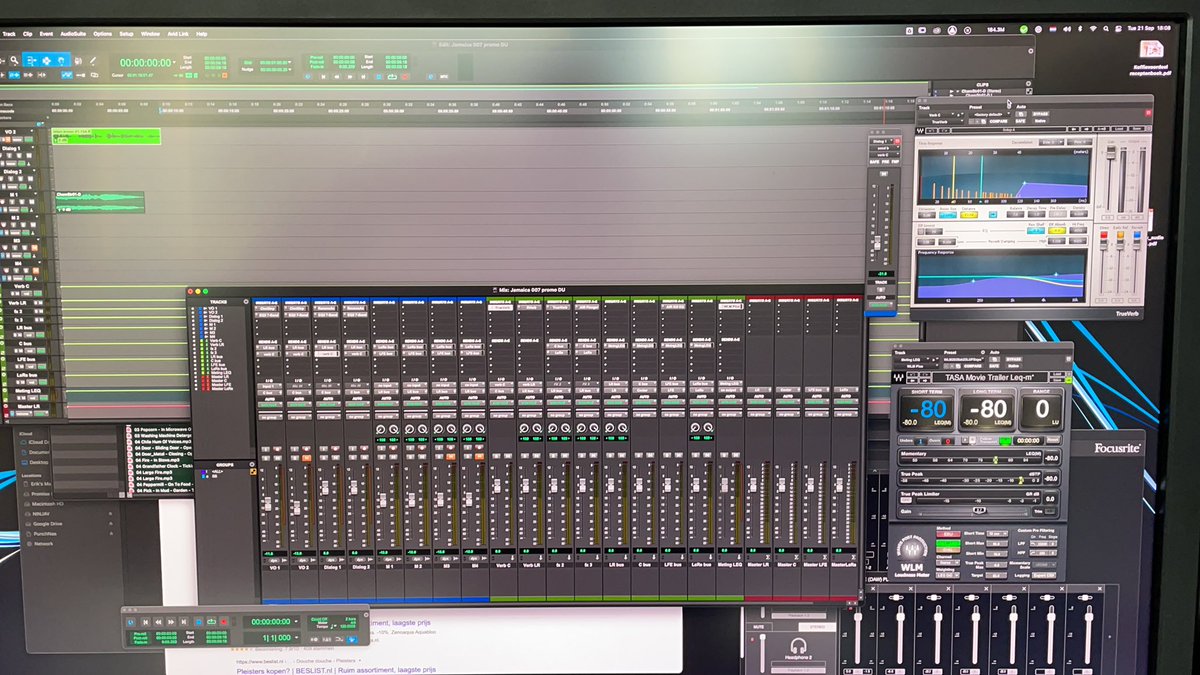The height and width of the screenshot is (675, 1200).
Task: Click the Wi-Fi icon in macOS menu bar
Action: [1093, 28]
